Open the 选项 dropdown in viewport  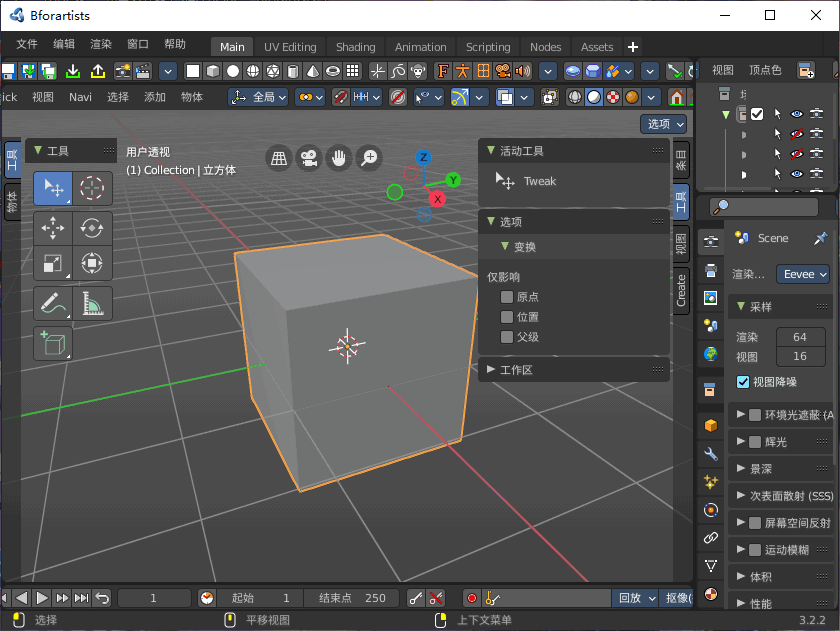coord(664,124)
